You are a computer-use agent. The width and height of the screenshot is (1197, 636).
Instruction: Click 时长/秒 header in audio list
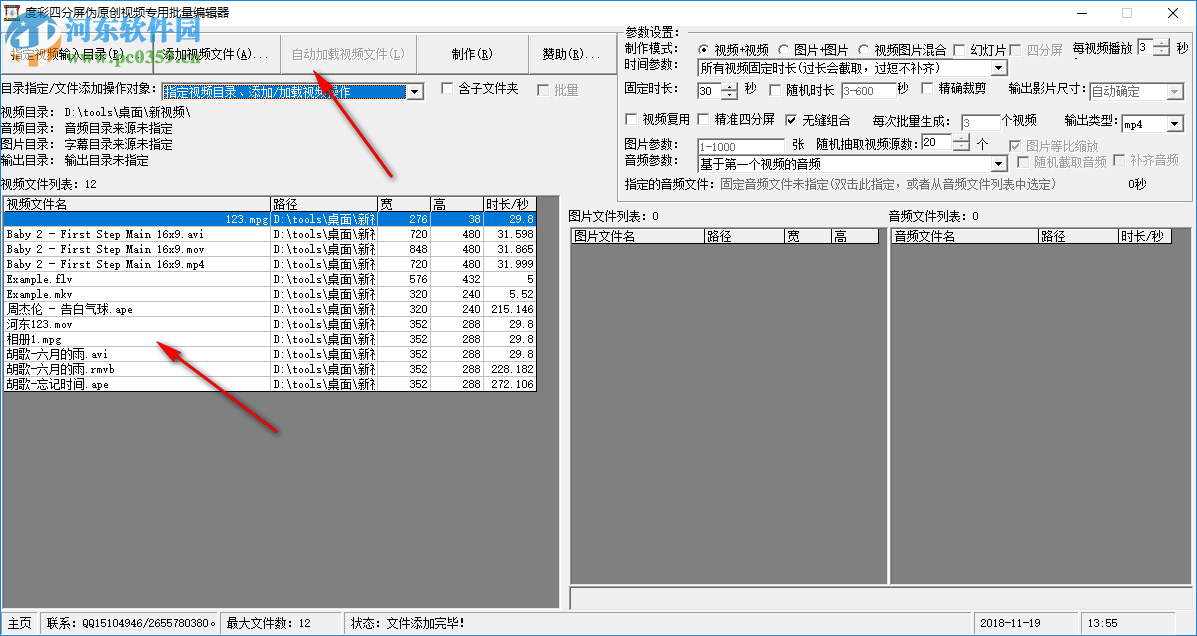pos(1144,237)
